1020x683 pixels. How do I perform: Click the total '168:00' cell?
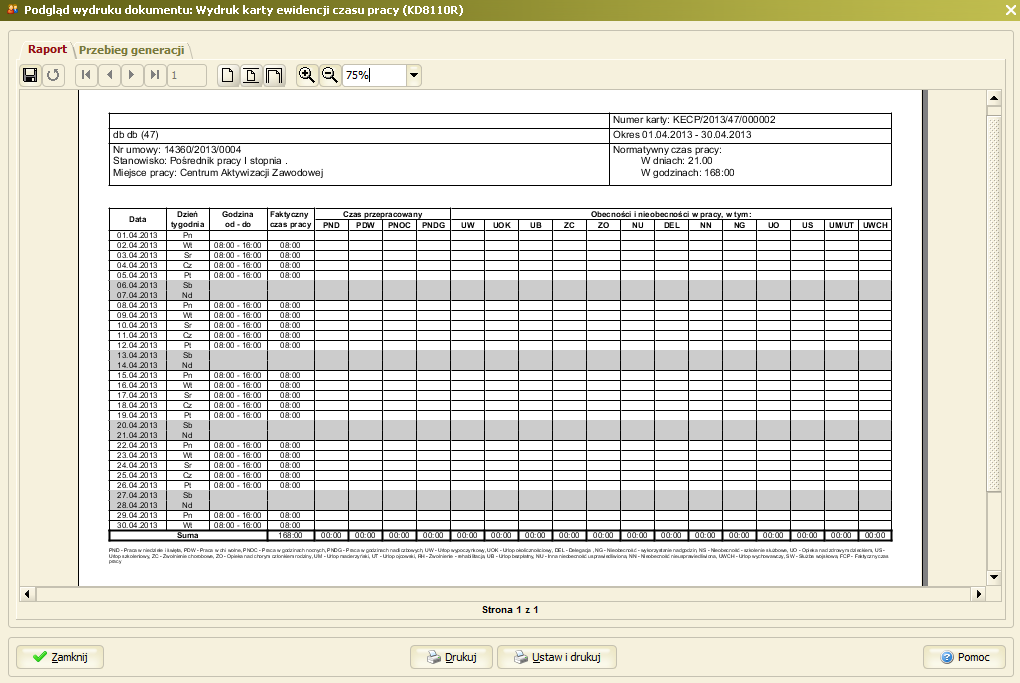coord(290,535)
